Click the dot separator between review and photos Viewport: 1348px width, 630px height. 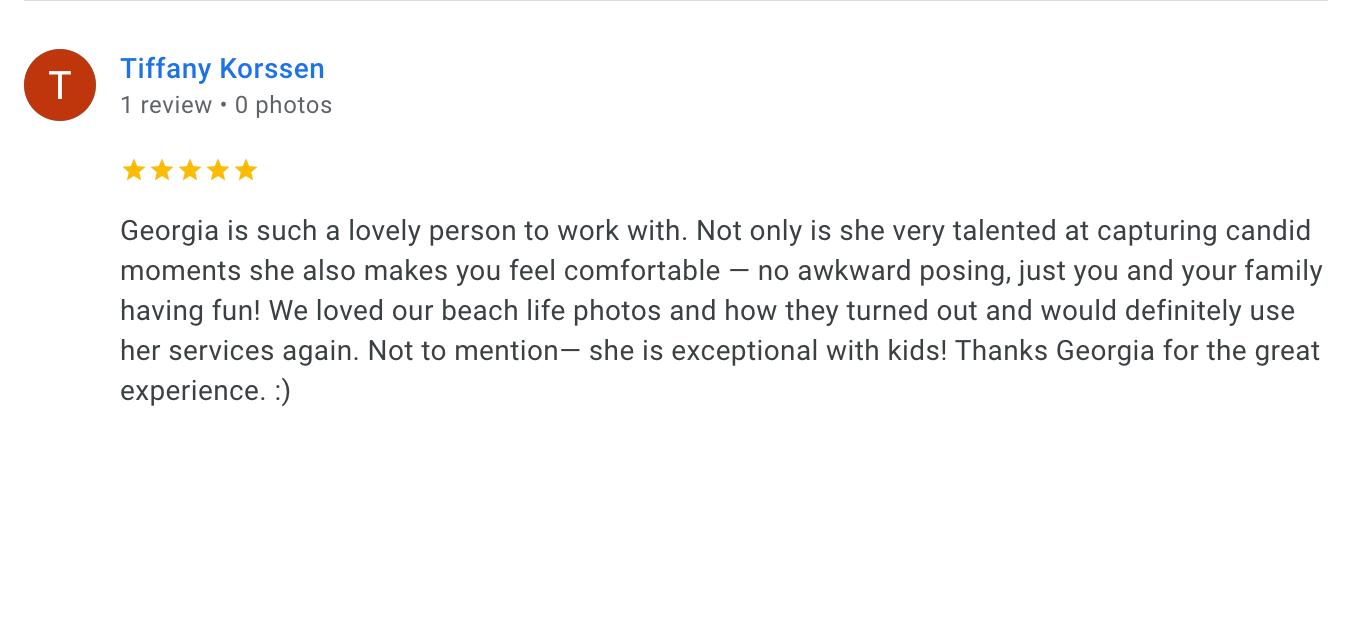224,105
